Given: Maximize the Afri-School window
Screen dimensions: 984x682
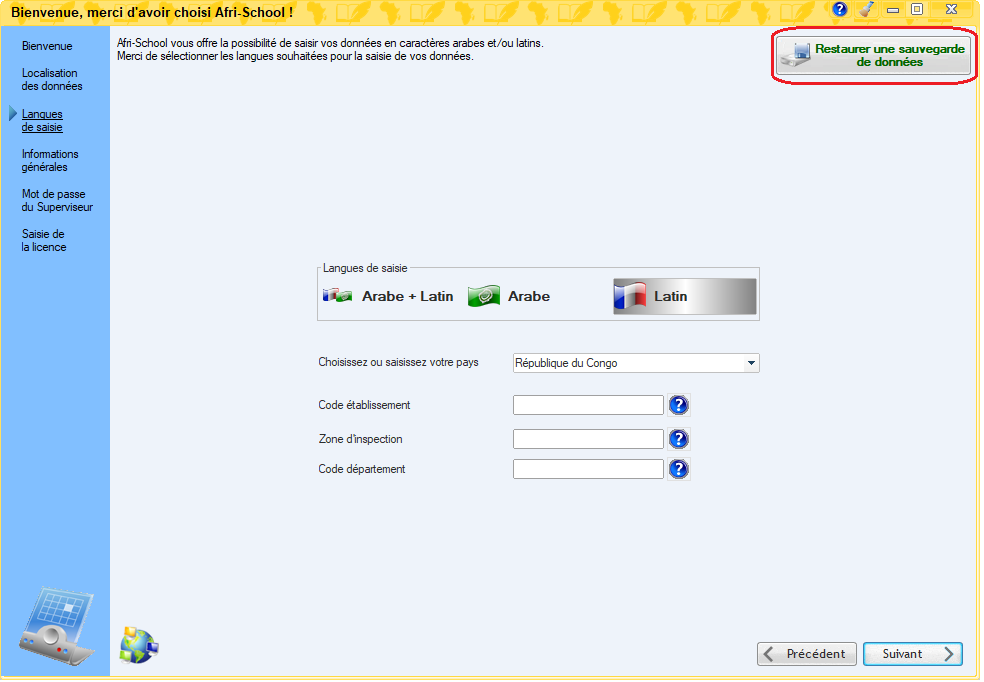Looking at the screenshot, I should click(x=917, y=9).
